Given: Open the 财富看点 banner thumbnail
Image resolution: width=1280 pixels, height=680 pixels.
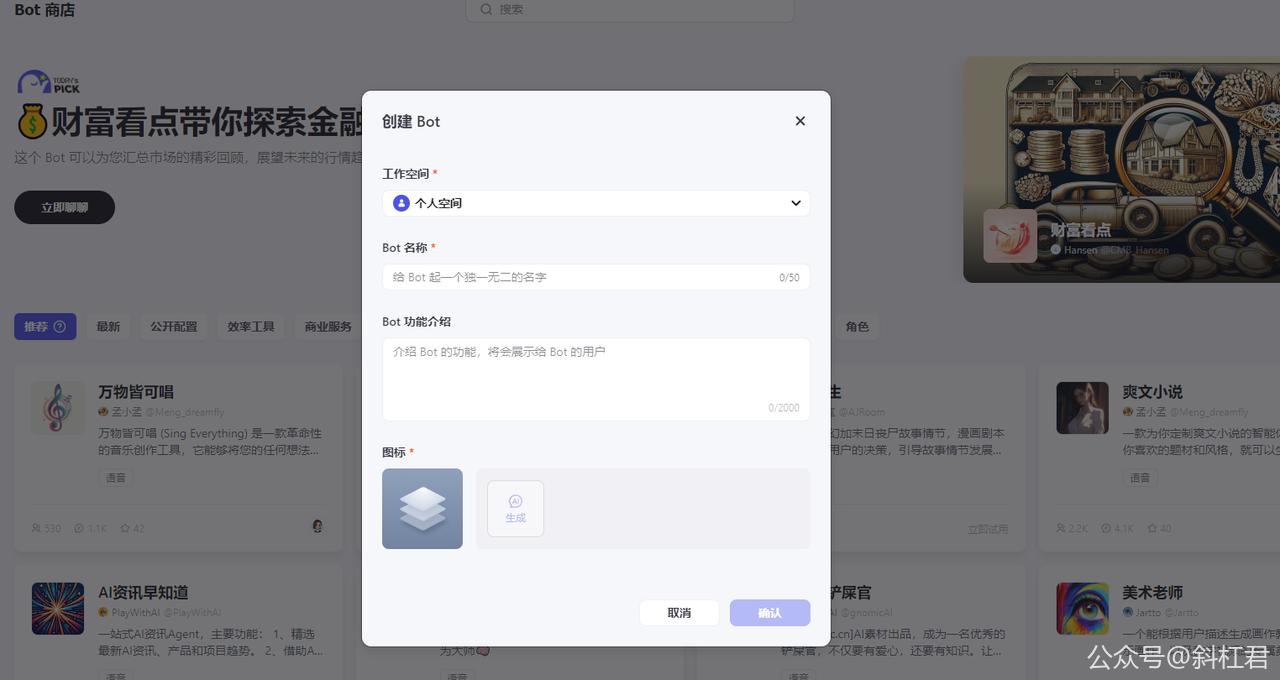Looking at the screenshot, I should 1010,236.
